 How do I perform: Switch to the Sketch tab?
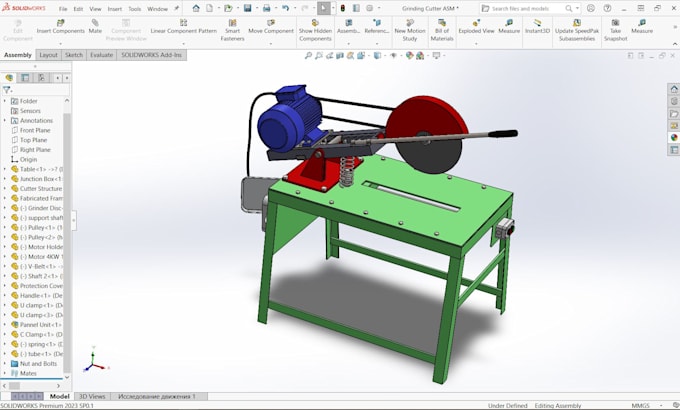click(74, 55)
